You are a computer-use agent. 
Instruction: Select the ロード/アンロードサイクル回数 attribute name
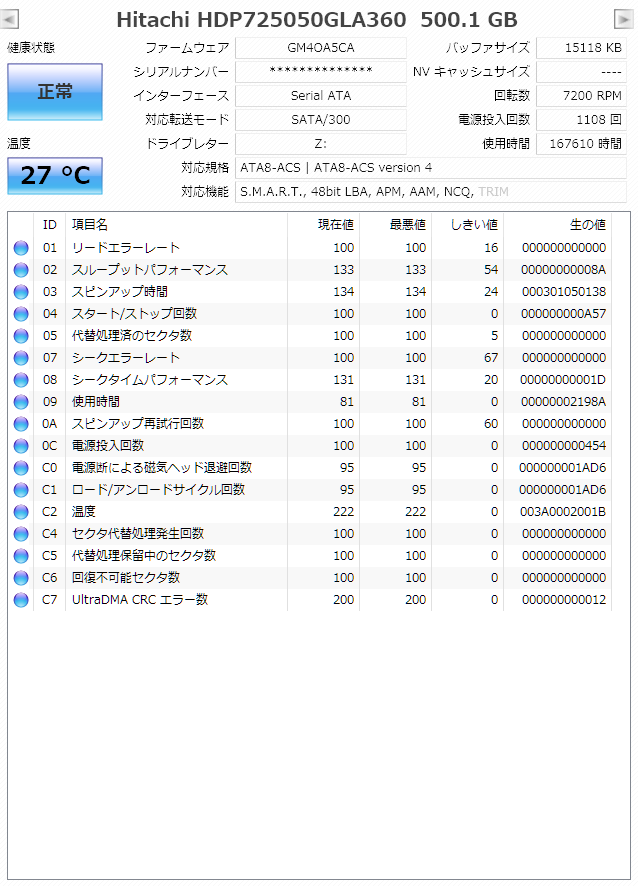coord(158,490)
